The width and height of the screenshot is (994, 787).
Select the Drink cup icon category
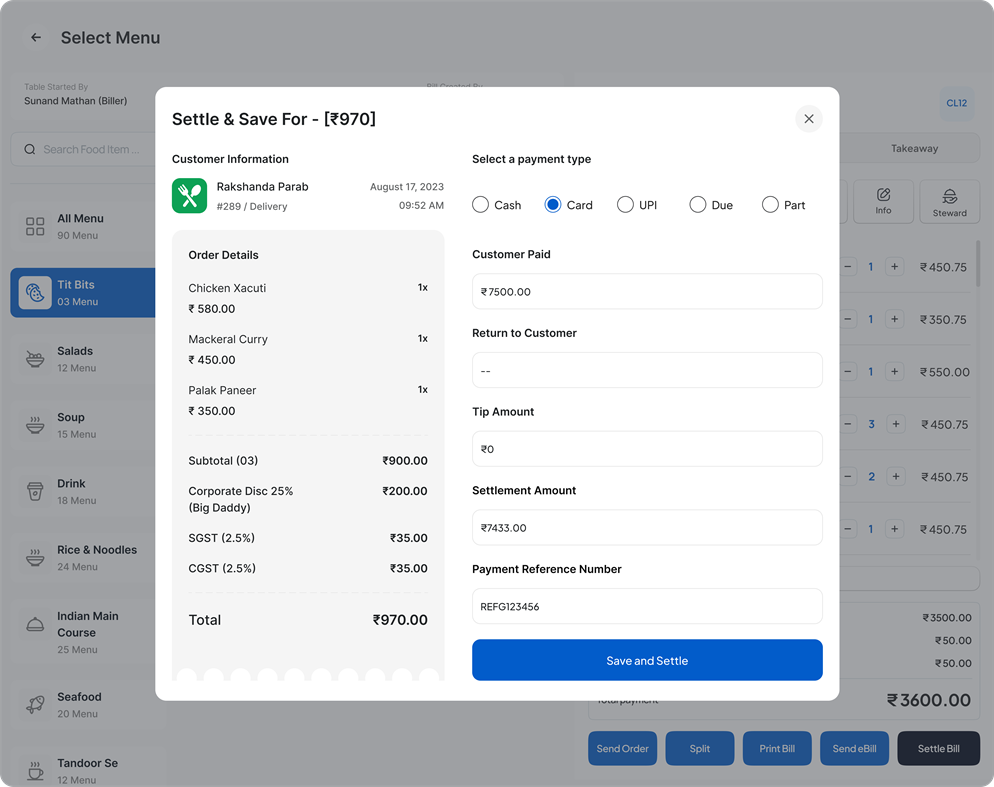(x=35, y=491)
